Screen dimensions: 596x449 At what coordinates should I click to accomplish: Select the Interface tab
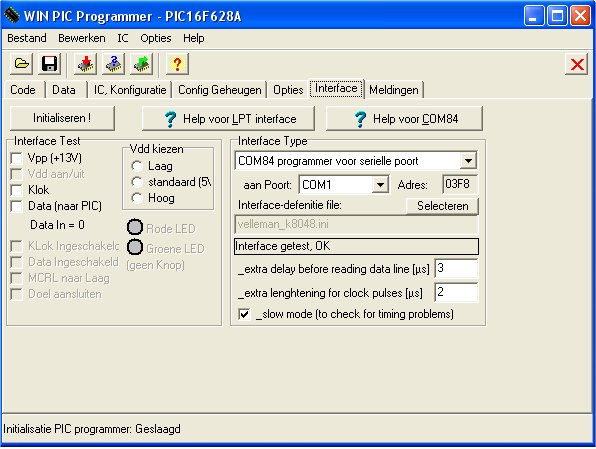click(x=336, y=89)
